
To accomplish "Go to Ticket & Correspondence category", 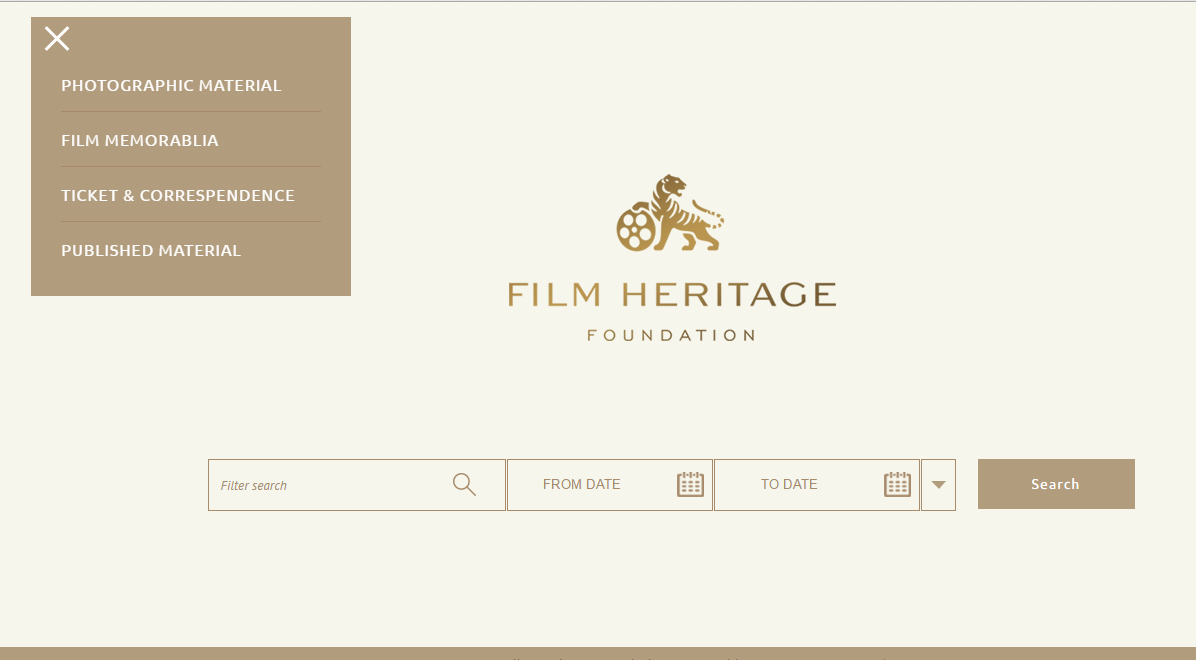I will (x=178, y=195).
